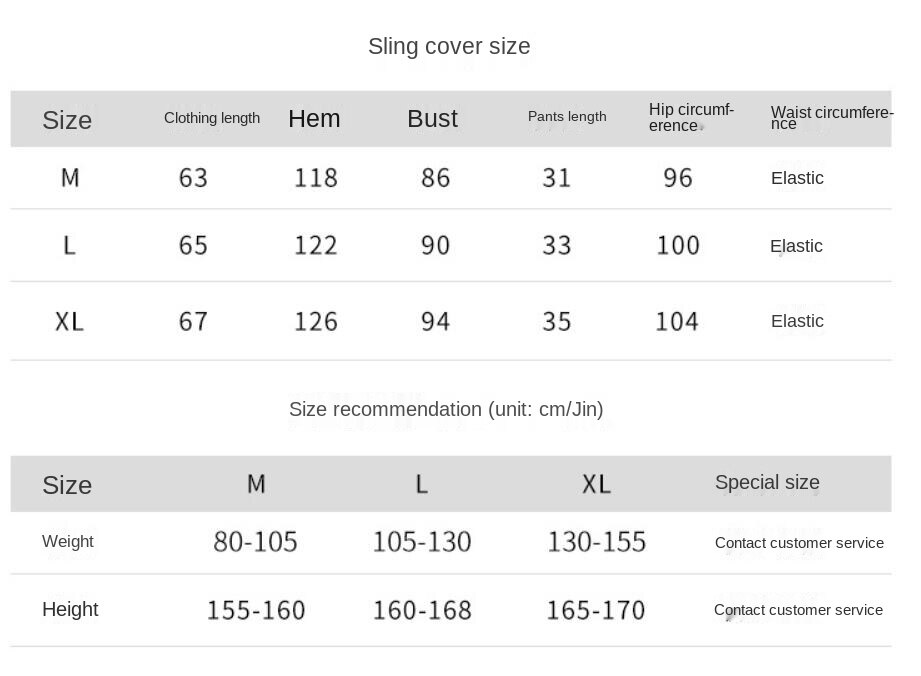Select the M row size label in top table
Image resolution: width=921 pixels, height=676 pixels.
[x=70, y=177]
